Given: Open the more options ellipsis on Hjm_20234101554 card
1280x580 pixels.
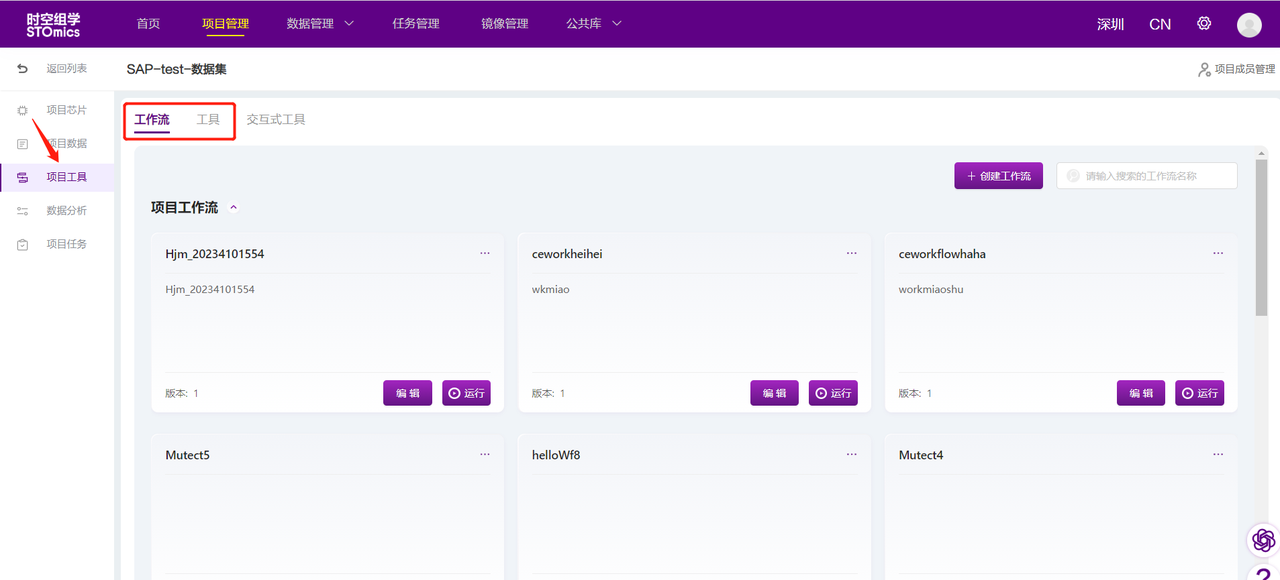Looking at the screenshot, I should click(485, 254).
